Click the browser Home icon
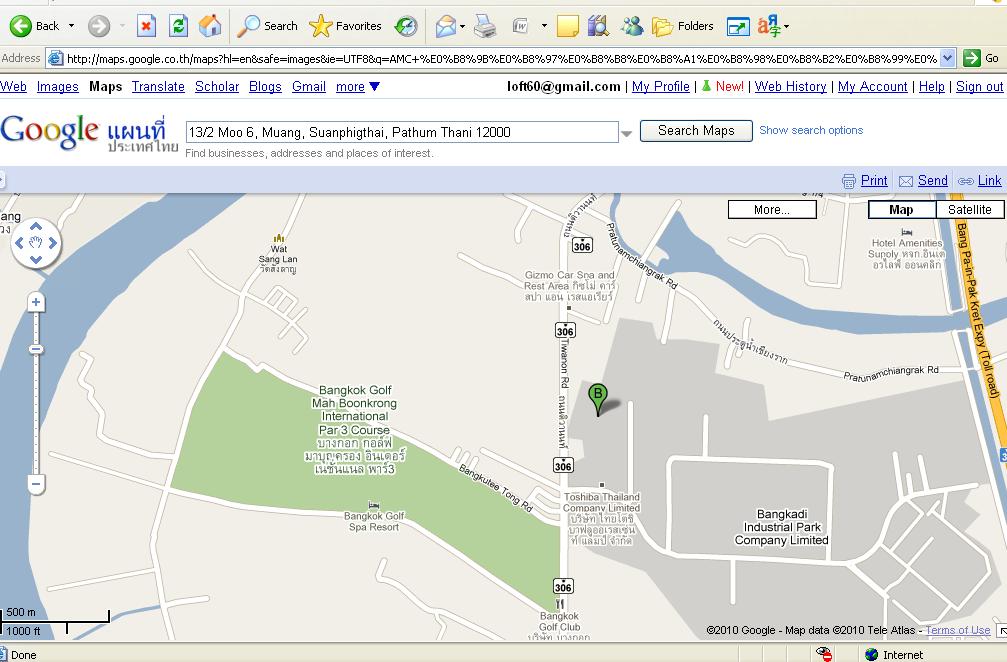The width and height of the screenshot is (1007, 662). 210,26
